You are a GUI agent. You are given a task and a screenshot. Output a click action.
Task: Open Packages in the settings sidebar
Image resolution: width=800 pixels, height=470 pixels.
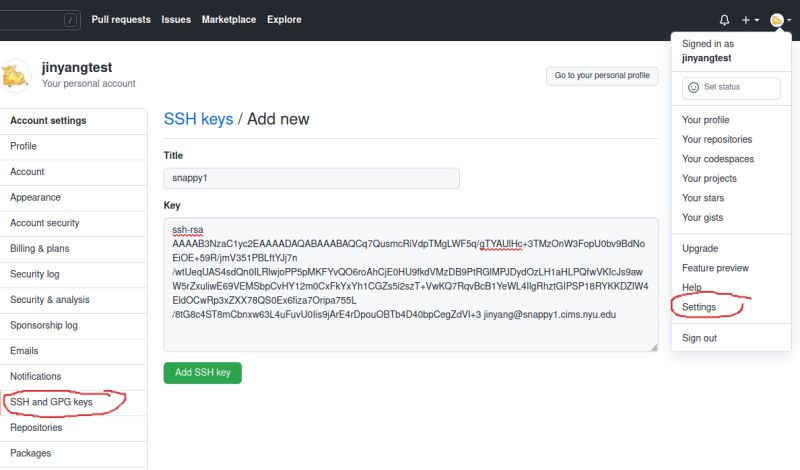tap(73, 453)
